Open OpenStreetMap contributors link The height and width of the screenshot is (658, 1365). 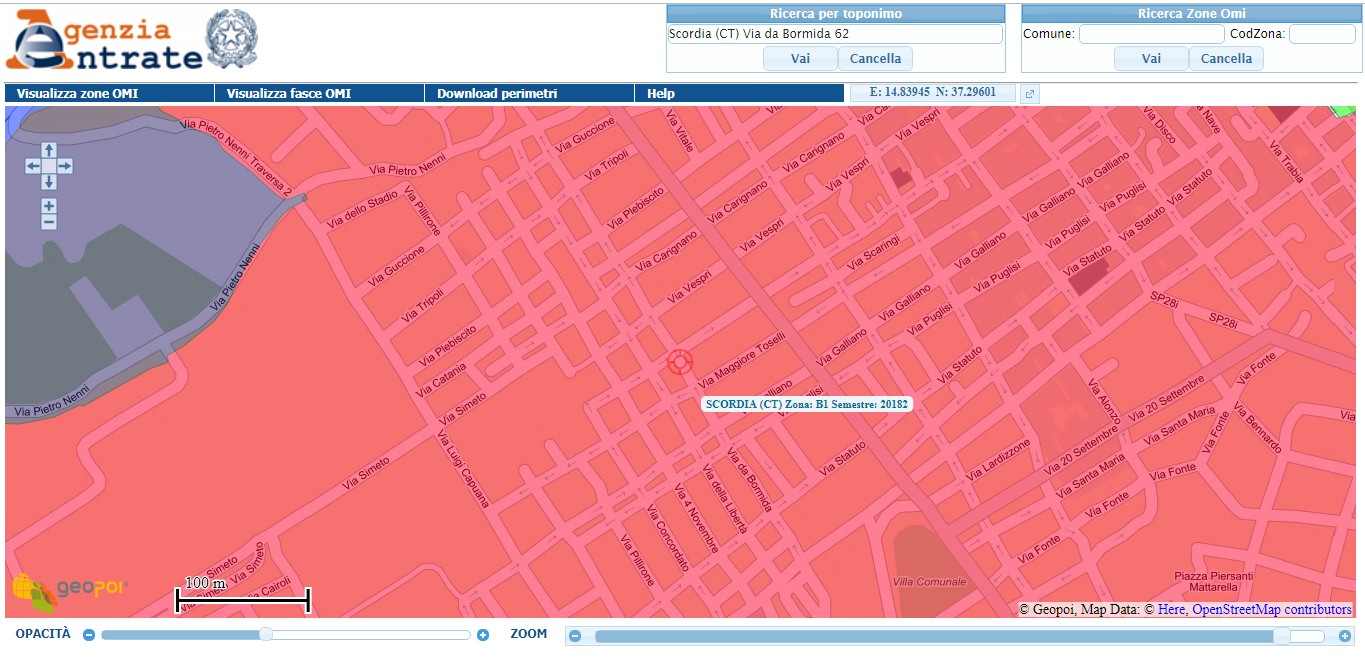click(x=1271, y=609)
